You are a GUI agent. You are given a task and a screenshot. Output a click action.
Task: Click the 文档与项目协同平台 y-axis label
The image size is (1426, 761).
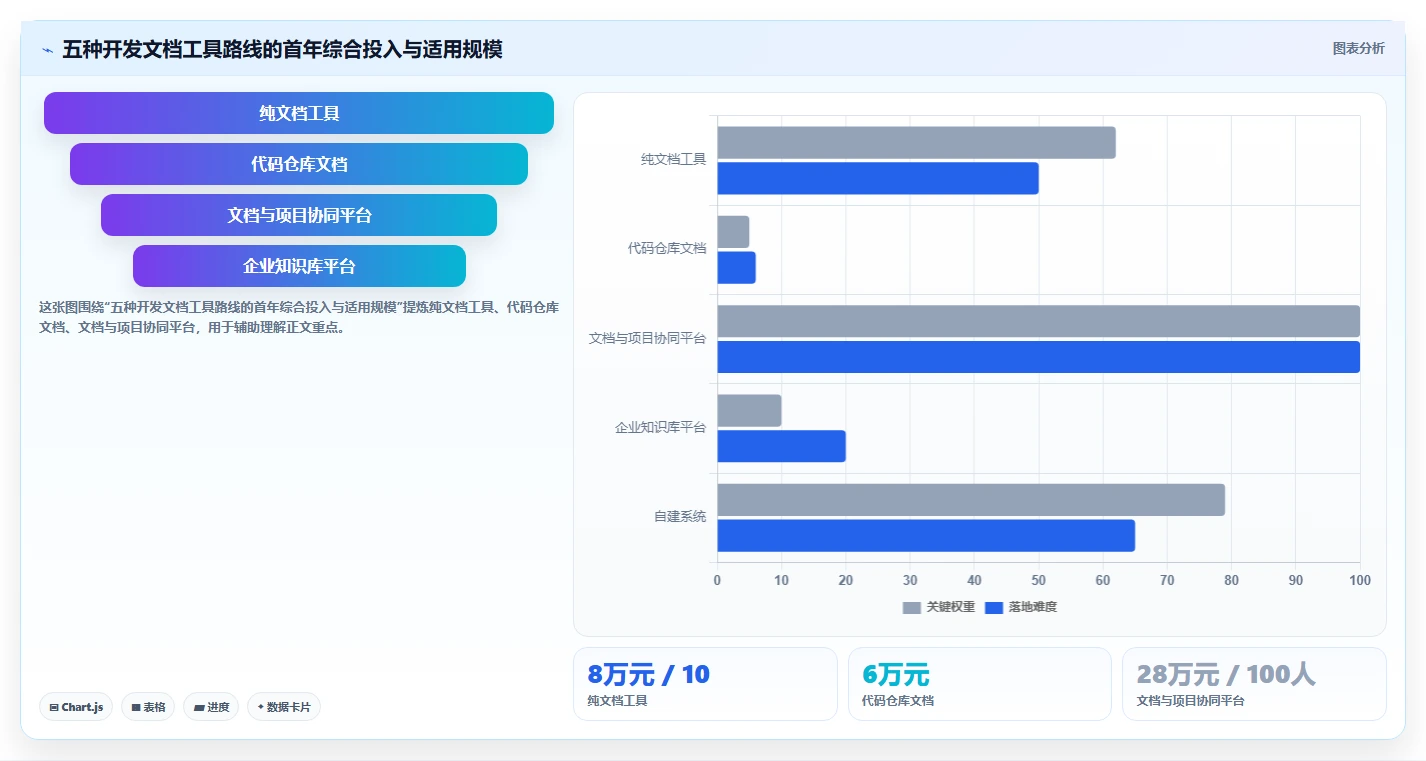(x=648, y=339)
